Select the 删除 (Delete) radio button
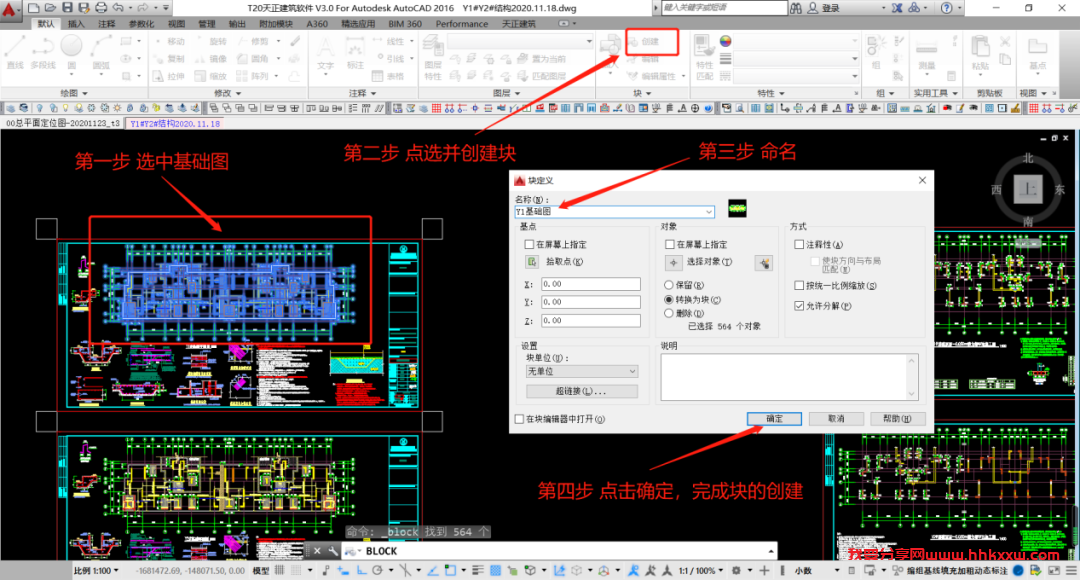The image size is (1080, 580). coord(669,313)
